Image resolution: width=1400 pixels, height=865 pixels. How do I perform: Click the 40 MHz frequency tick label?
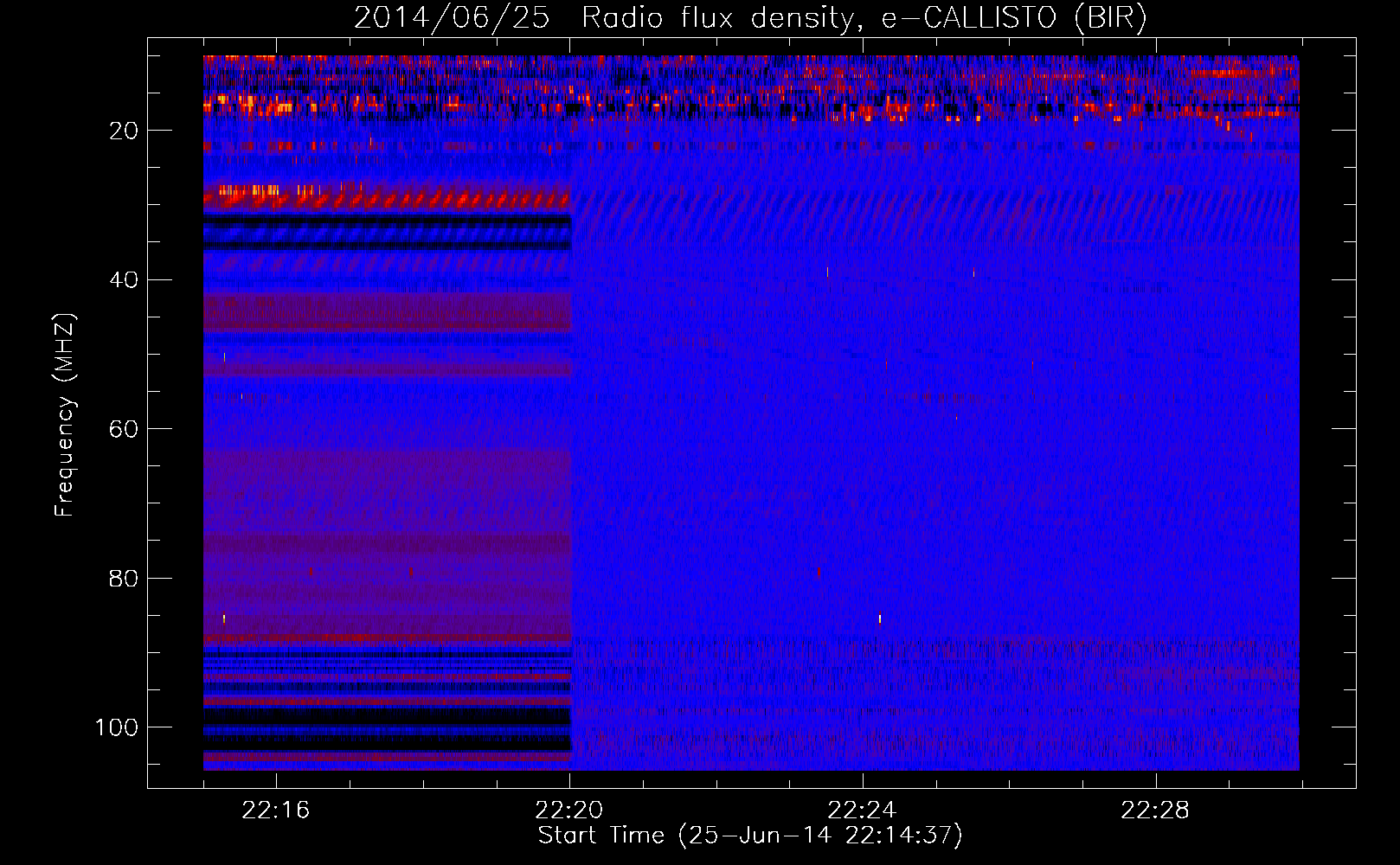[x=125, y=280]
